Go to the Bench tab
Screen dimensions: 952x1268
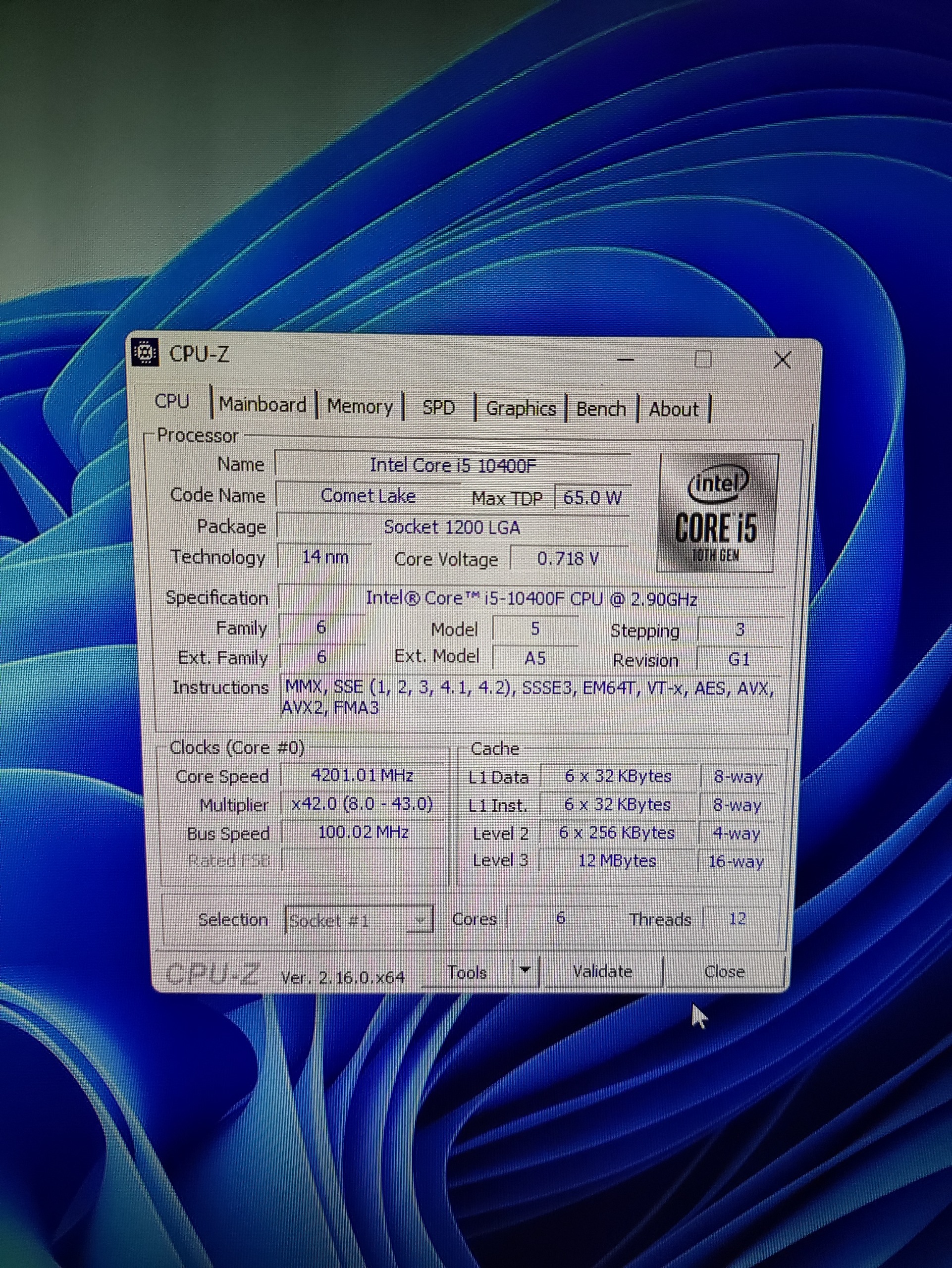click(601, 409)
